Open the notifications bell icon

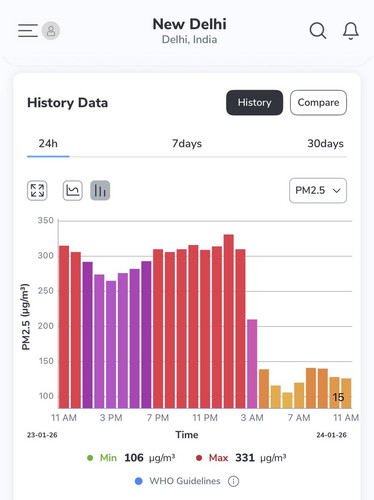pos(351,31)
